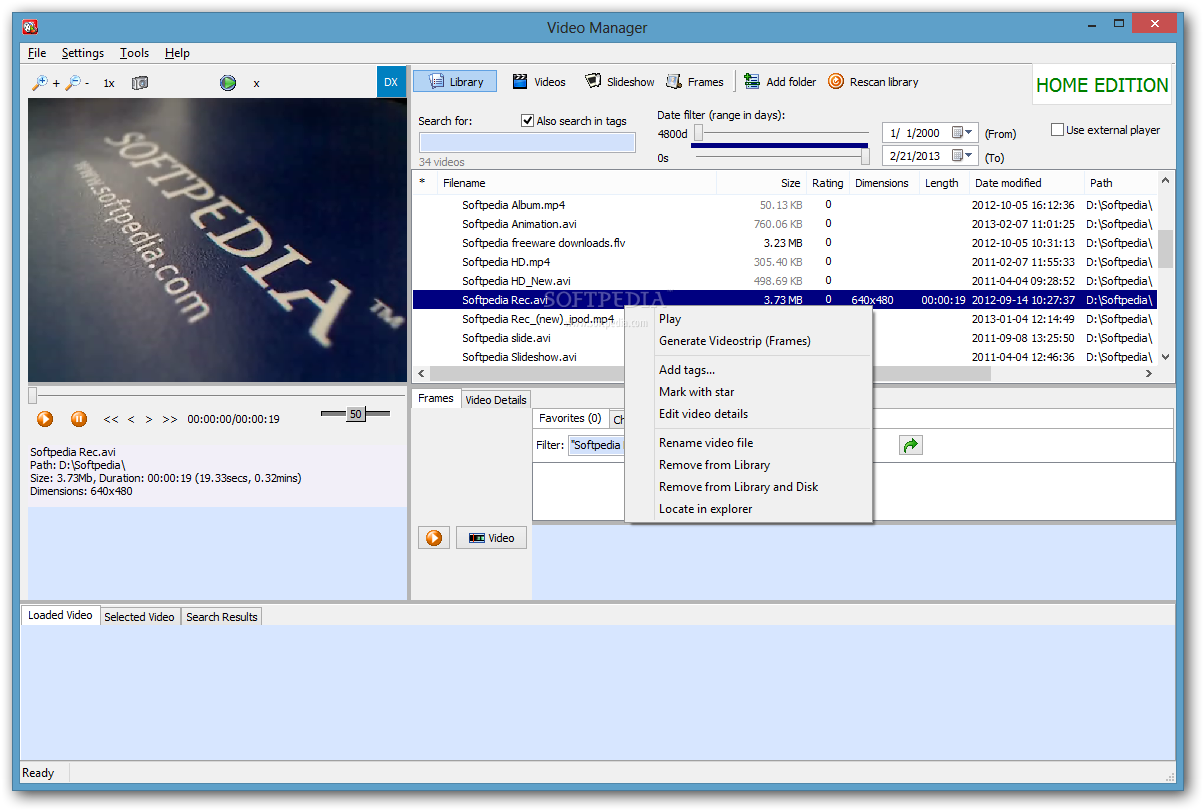1204x811 pixels.
Task: Click Rescan library
Action: 873,82
